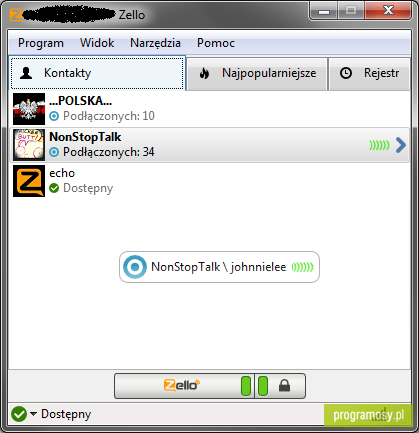Switch to the Kontakty tab
The width and height of the screenshot is (419, 433).
tap(97, 73)
